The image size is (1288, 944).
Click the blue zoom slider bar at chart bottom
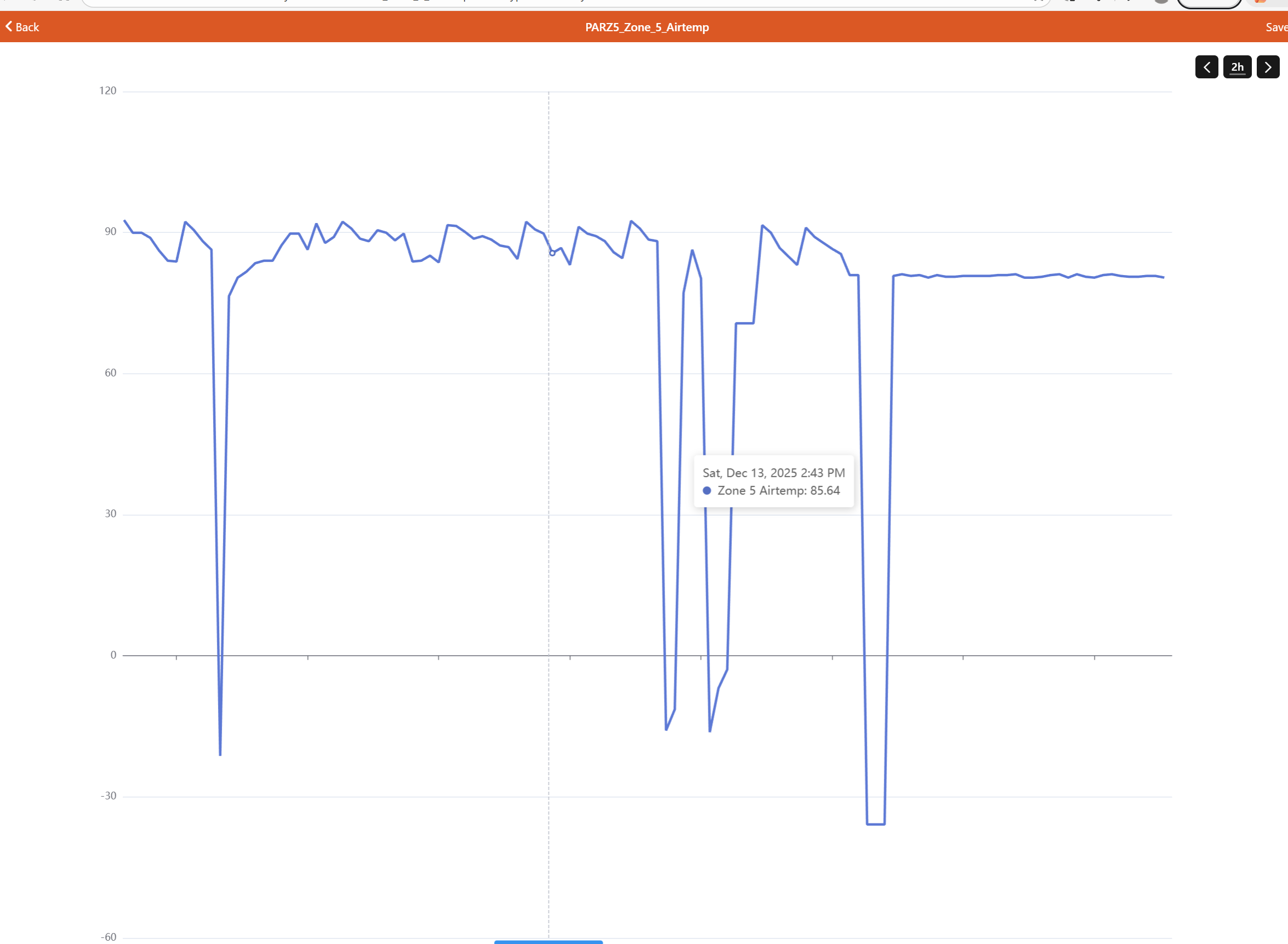coord(548,941)
